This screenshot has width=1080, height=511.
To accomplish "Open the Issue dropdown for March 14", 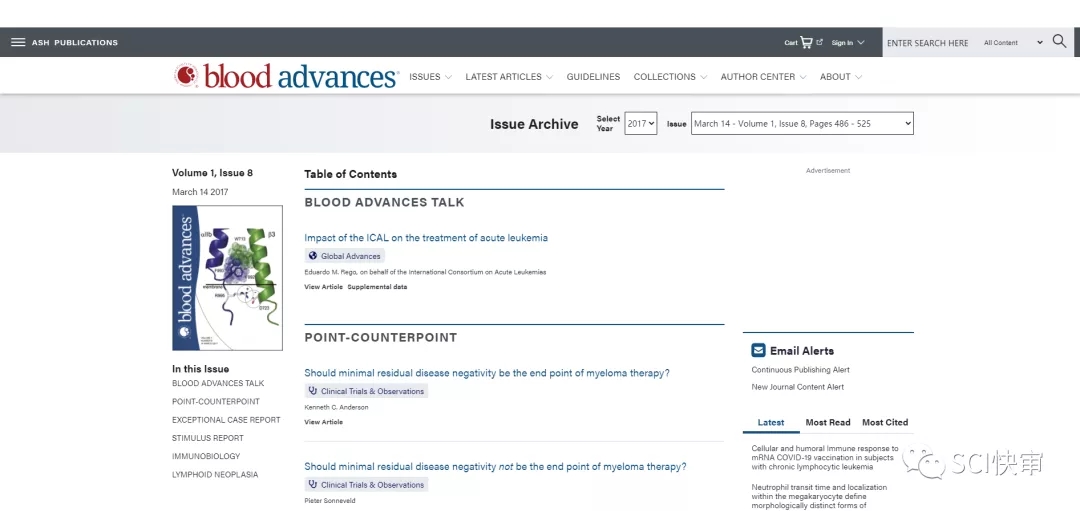I will tap(802, 123).
